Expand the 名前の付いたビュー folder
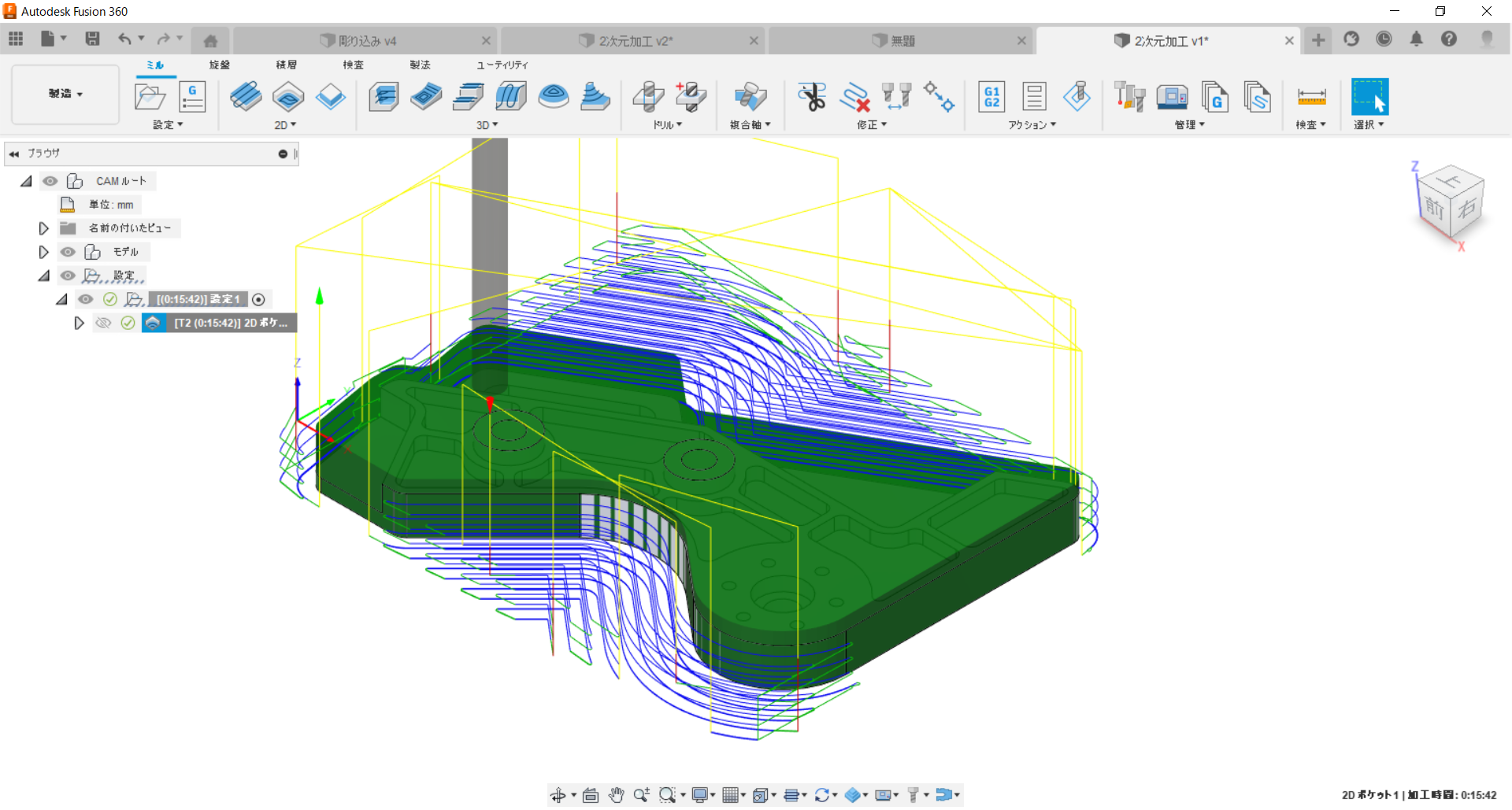 (x=44, y=228)
